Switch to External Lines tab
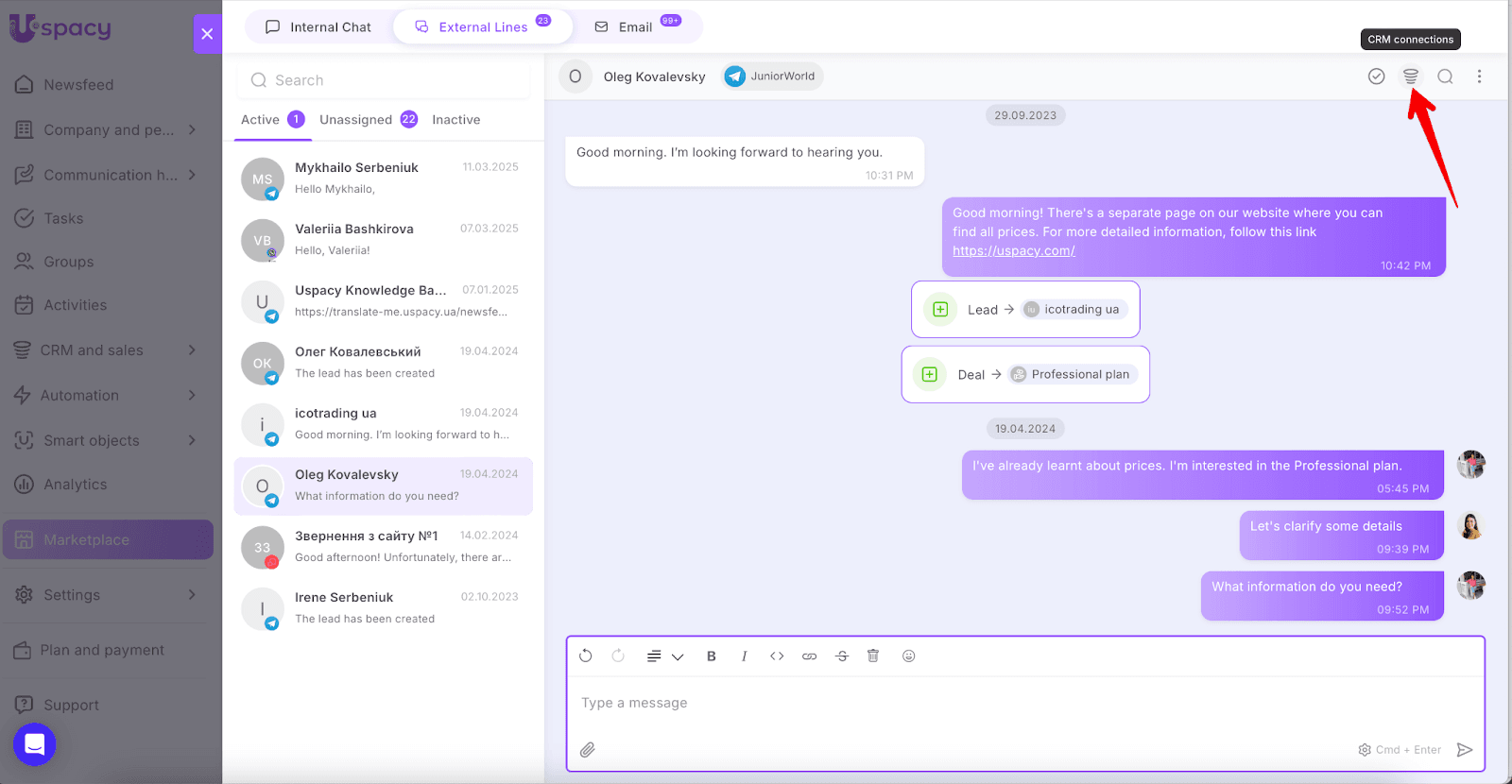Viewport: 1512px width, 784px height. click(483, 27)
